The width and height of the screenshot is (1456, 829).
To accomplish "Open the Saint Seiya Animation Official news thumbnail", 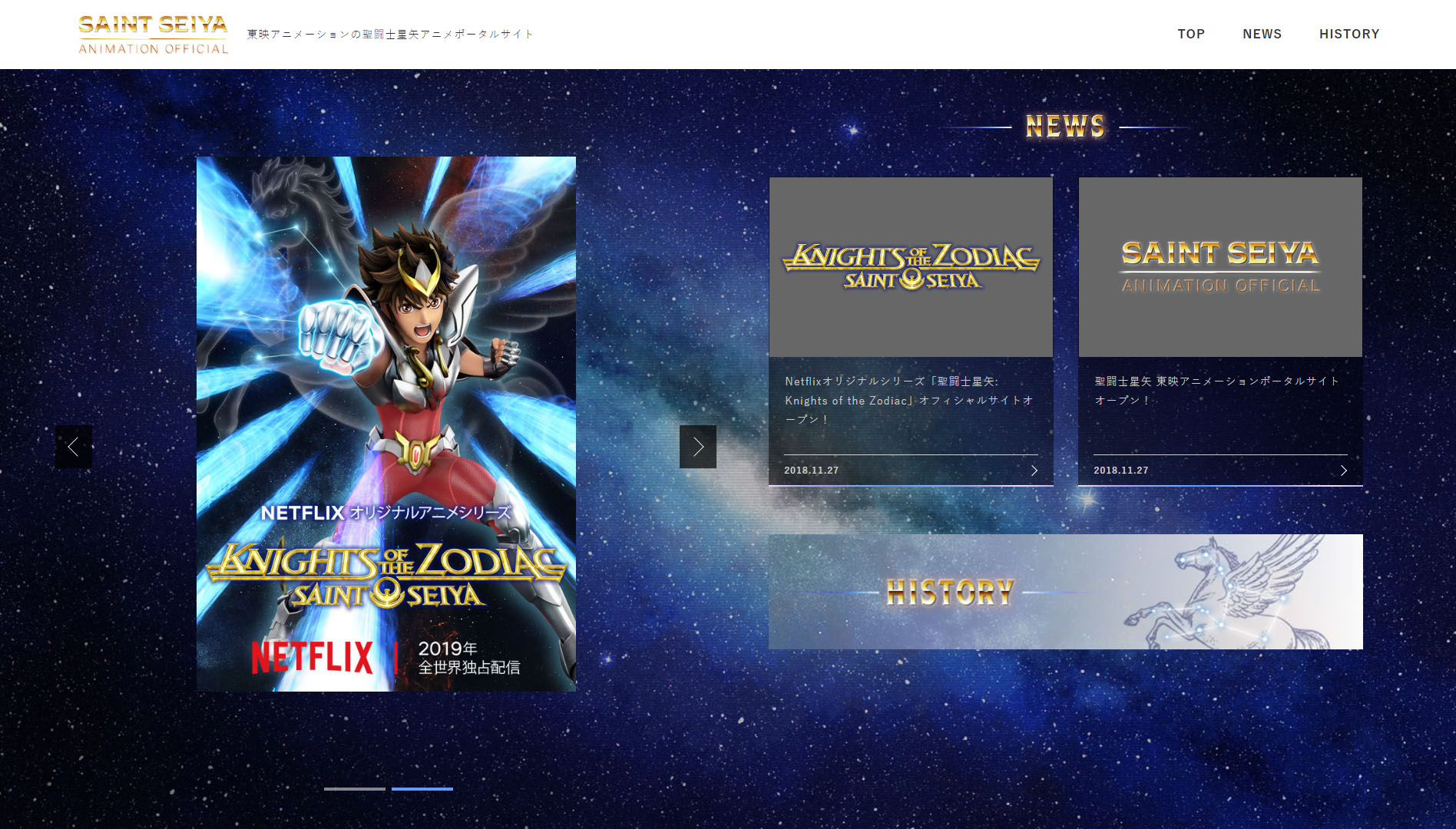I will coord(1220,267).
